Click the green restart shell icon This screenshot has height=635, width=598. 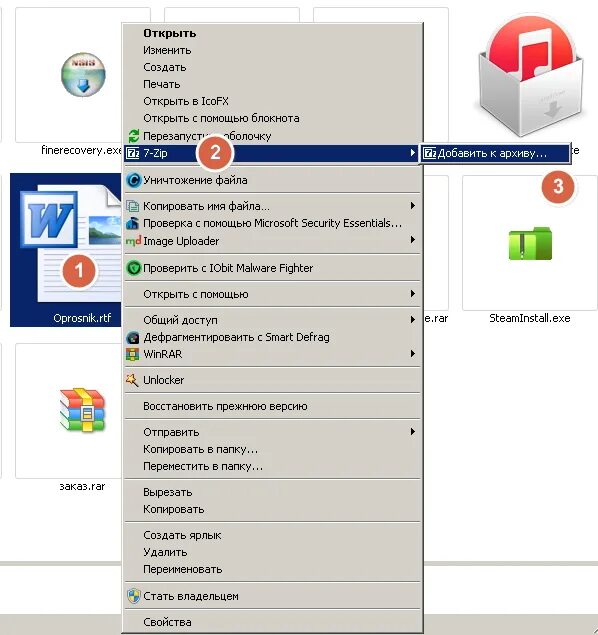[133, 136]
